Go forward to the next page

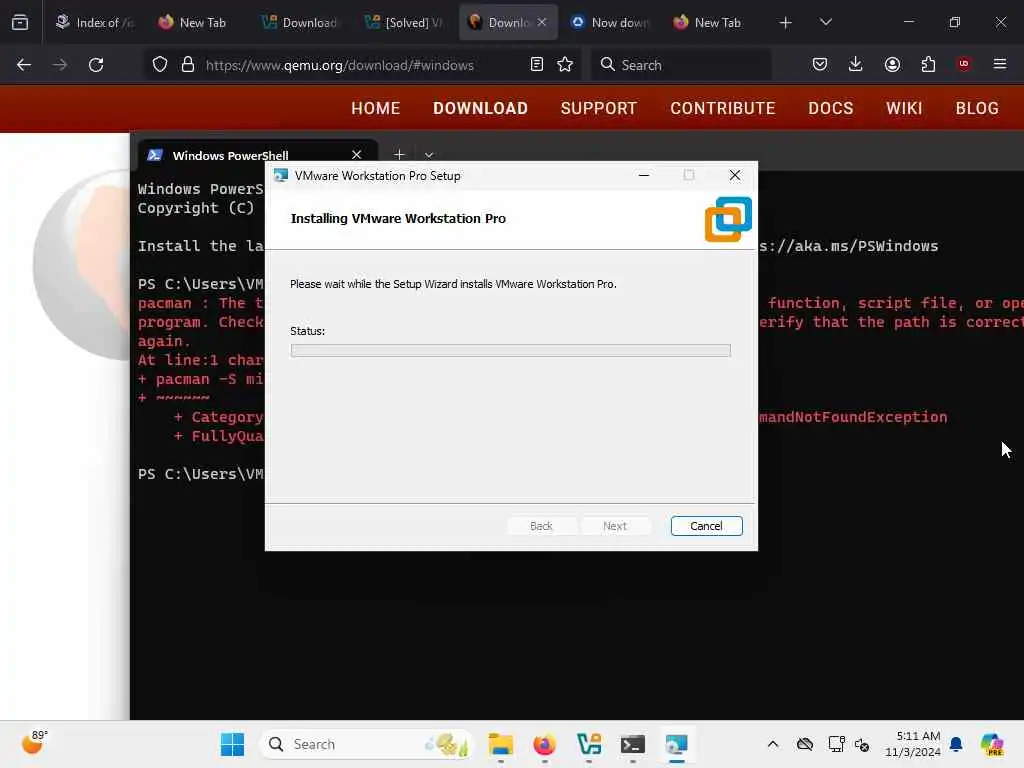tap(60, 65)
